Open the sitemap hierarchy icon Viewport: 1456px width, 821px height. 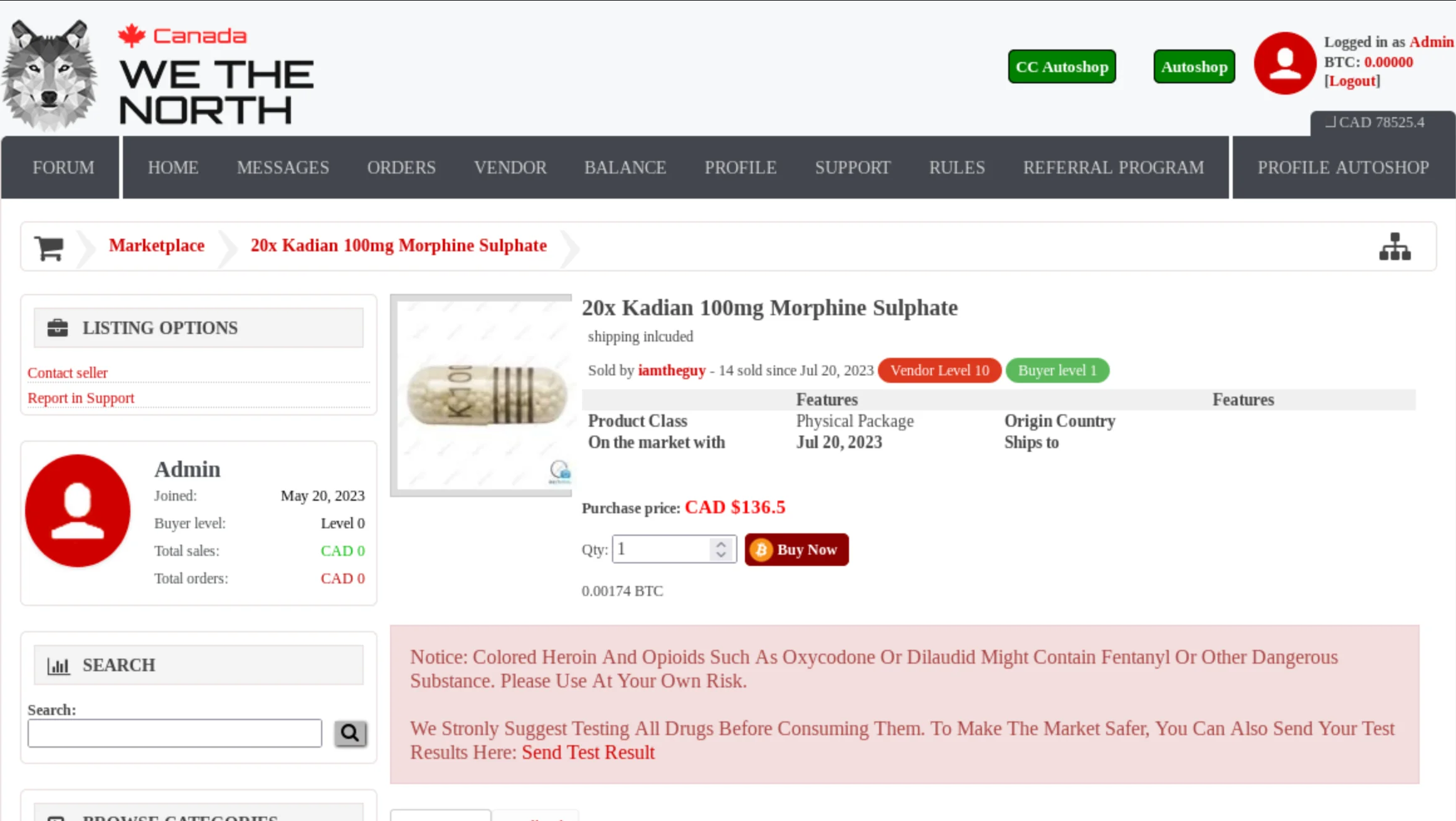tap(1395, 247)
